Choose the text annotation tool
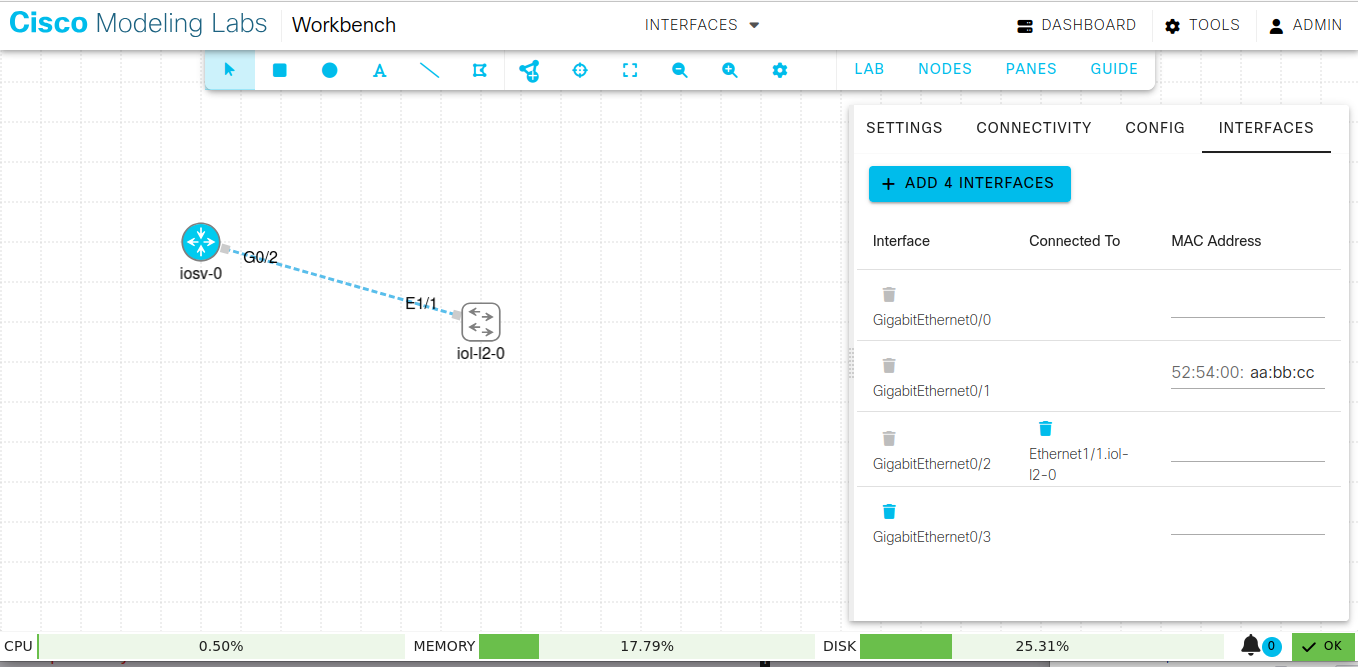Image resolution: width=1358 pixels, height=667 pixels. (x=379, y=70)
